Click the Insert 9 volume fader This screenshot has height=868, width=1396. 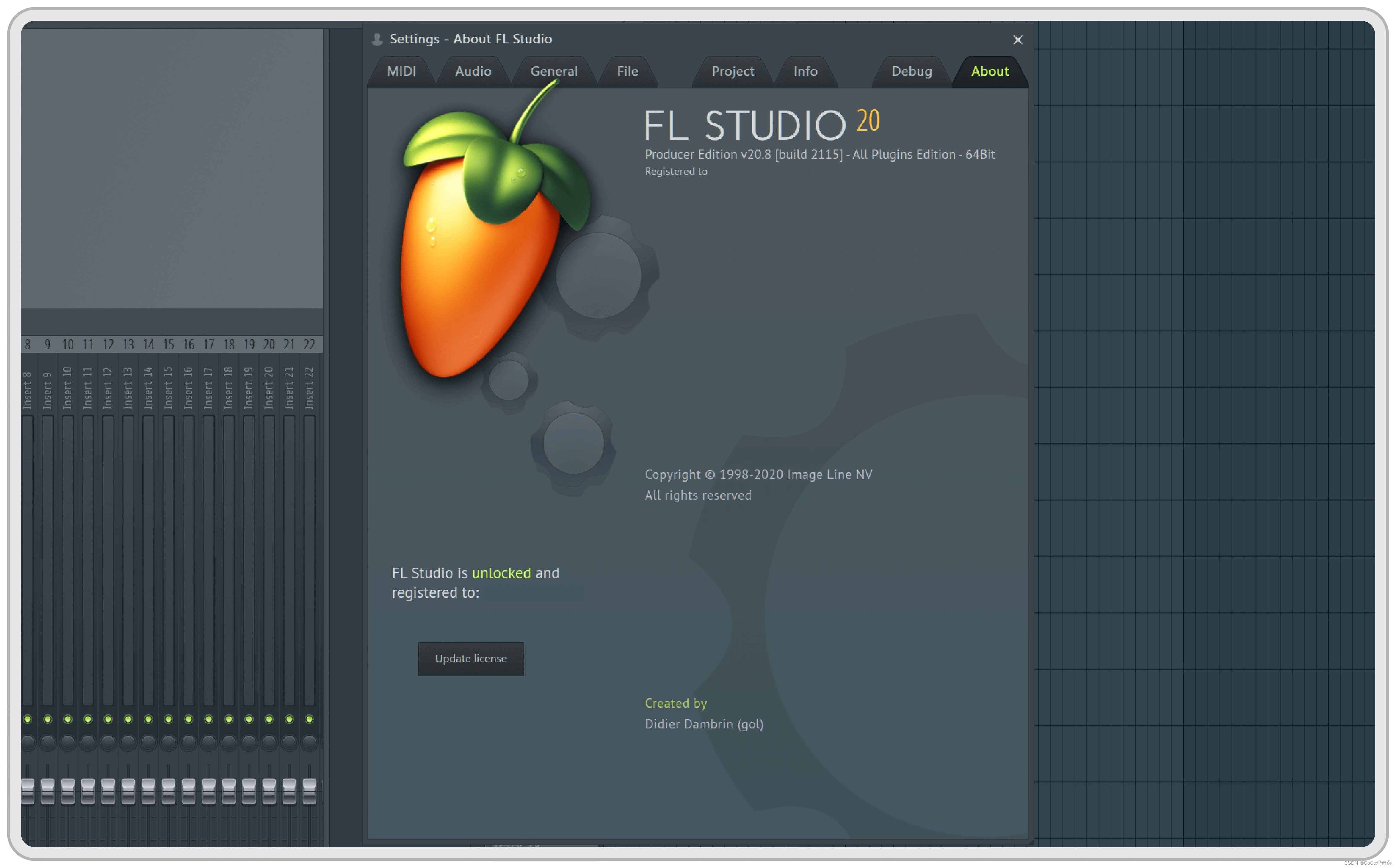[x=48, y=791]
